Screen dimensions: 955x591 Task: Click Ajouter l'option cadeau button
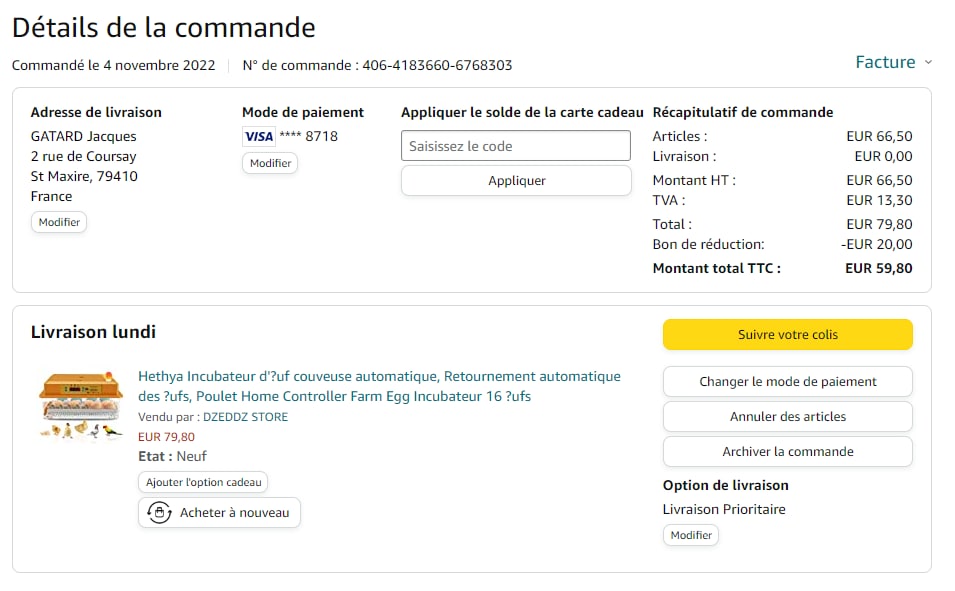pos(204,482)
